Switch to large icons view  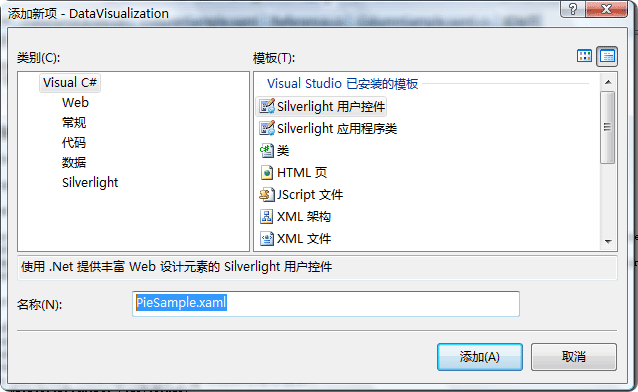[584, 56]
